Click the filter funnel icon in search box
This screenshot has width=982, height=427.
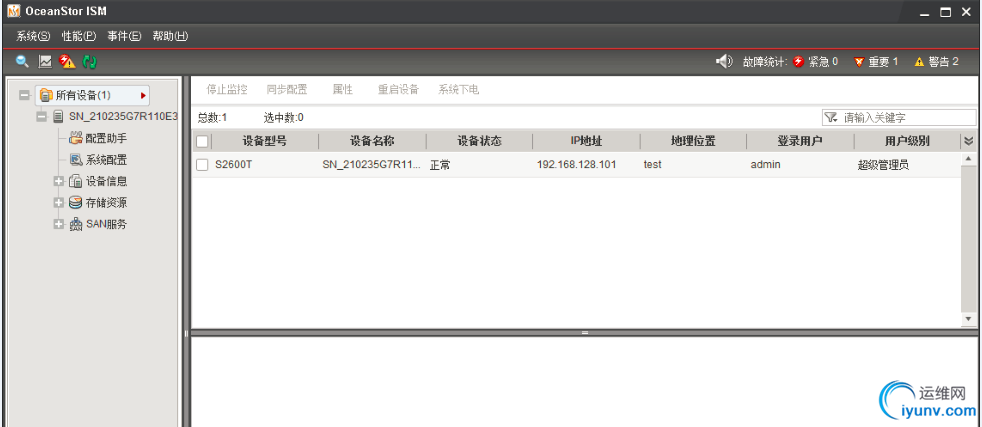point(831,117)
